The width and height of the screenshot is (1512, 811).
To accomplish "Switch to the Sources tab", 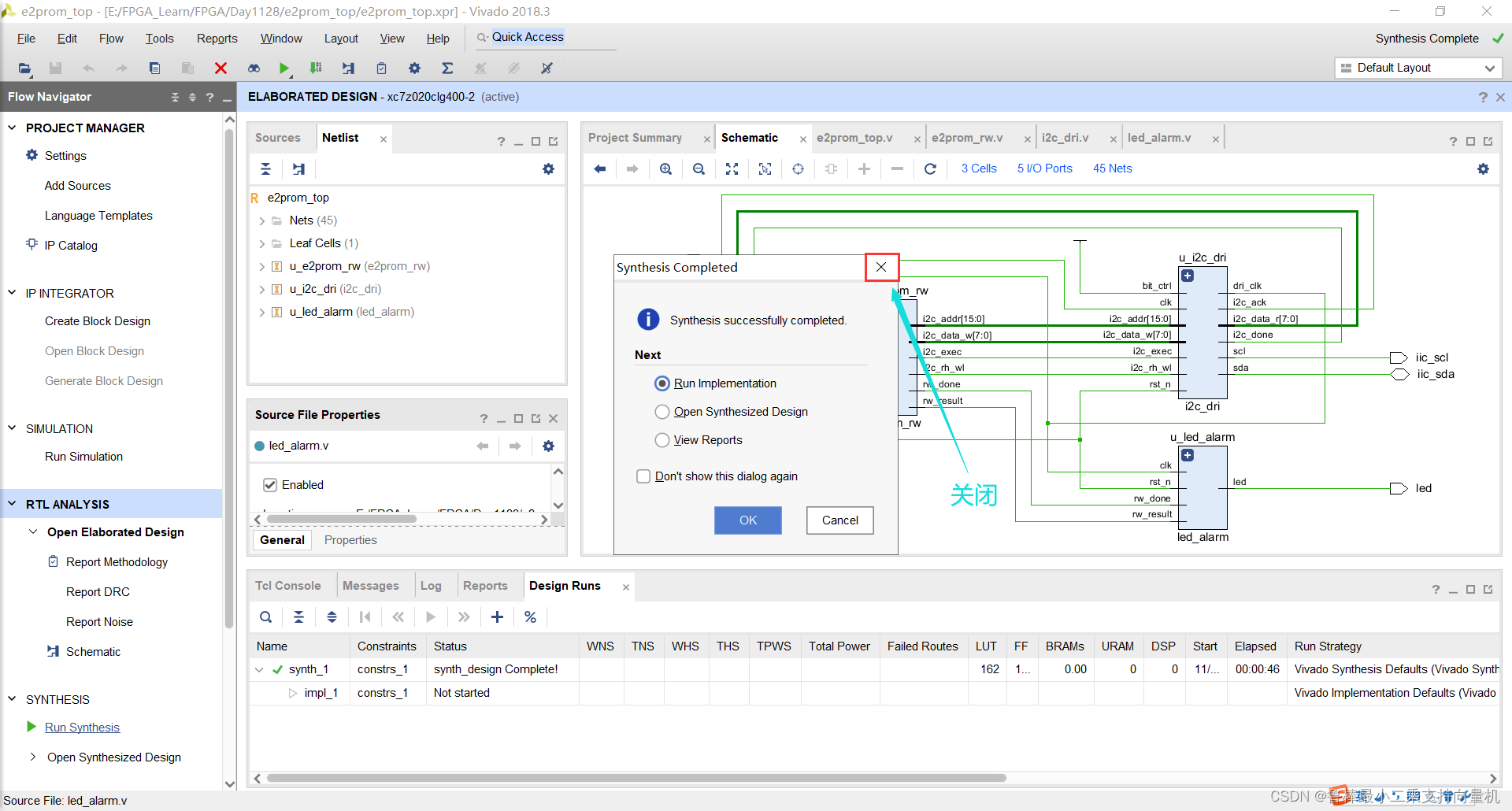I will coord(278,138).
